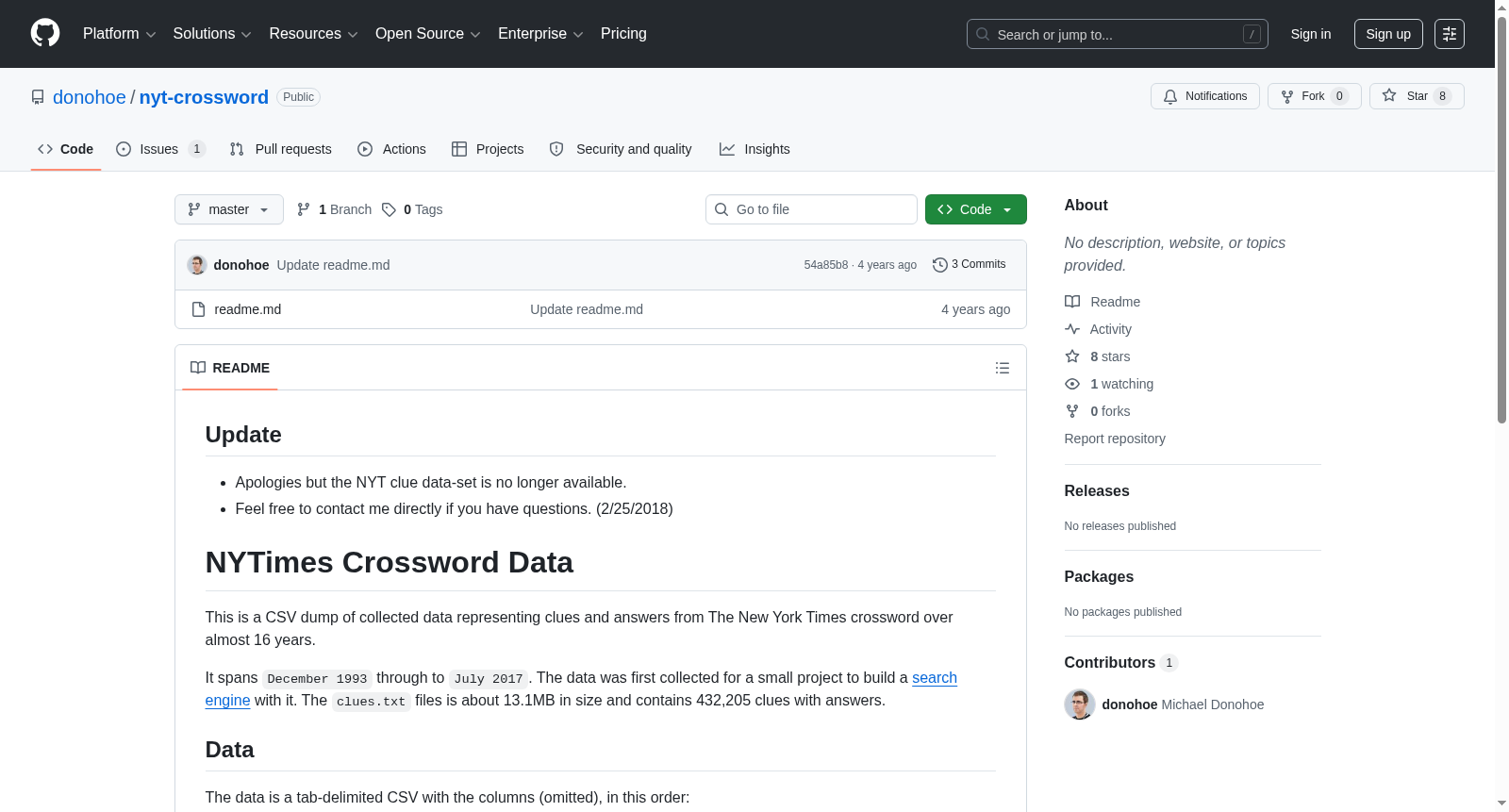Expand the Platform menu
This screenshot has width=1509, height=812.
pos(119,34)
